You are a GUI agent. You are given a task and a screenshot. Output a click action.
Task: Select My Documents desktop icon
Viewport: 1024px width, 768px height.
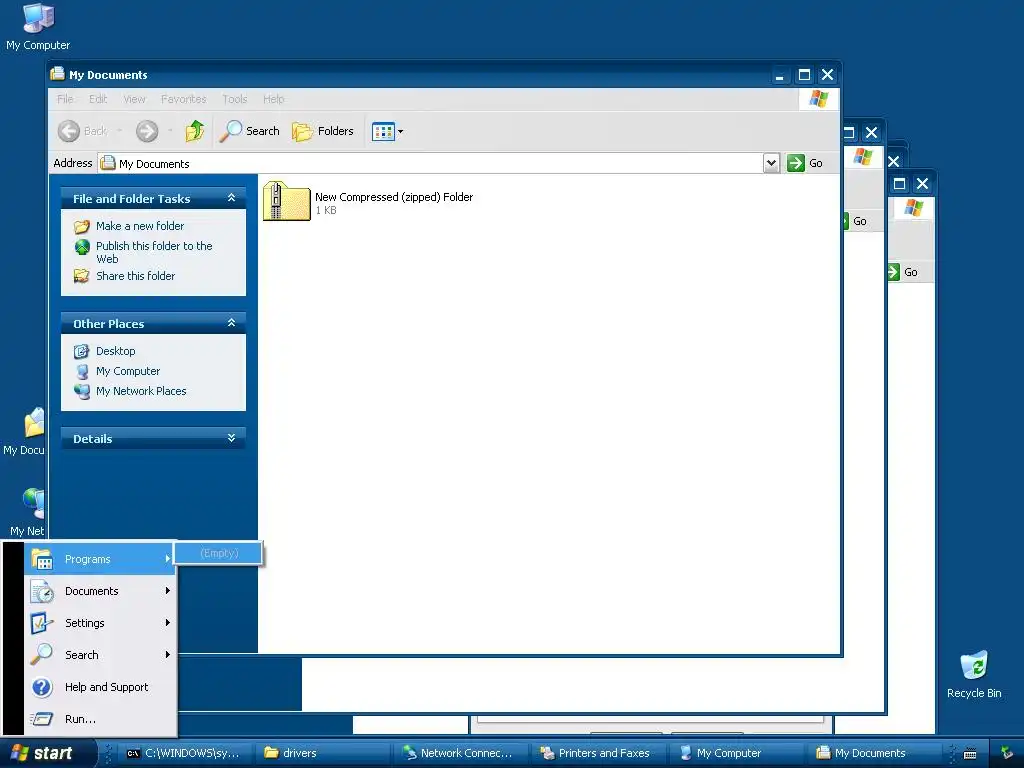pos(24,431)
